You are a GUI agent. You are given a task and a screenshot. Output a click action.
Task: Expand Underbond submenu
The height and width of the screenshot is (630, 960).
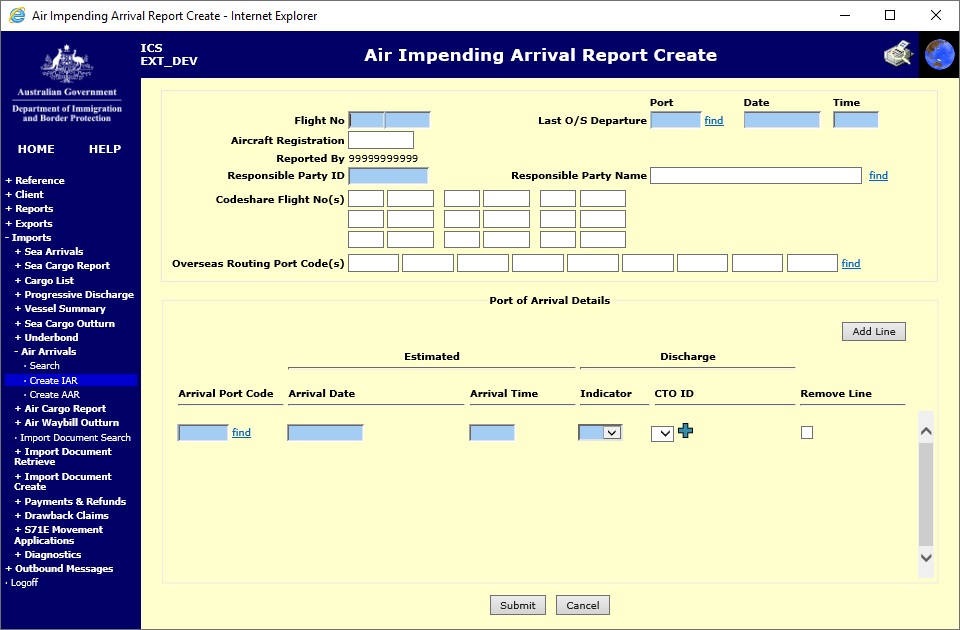pos(47,337)
